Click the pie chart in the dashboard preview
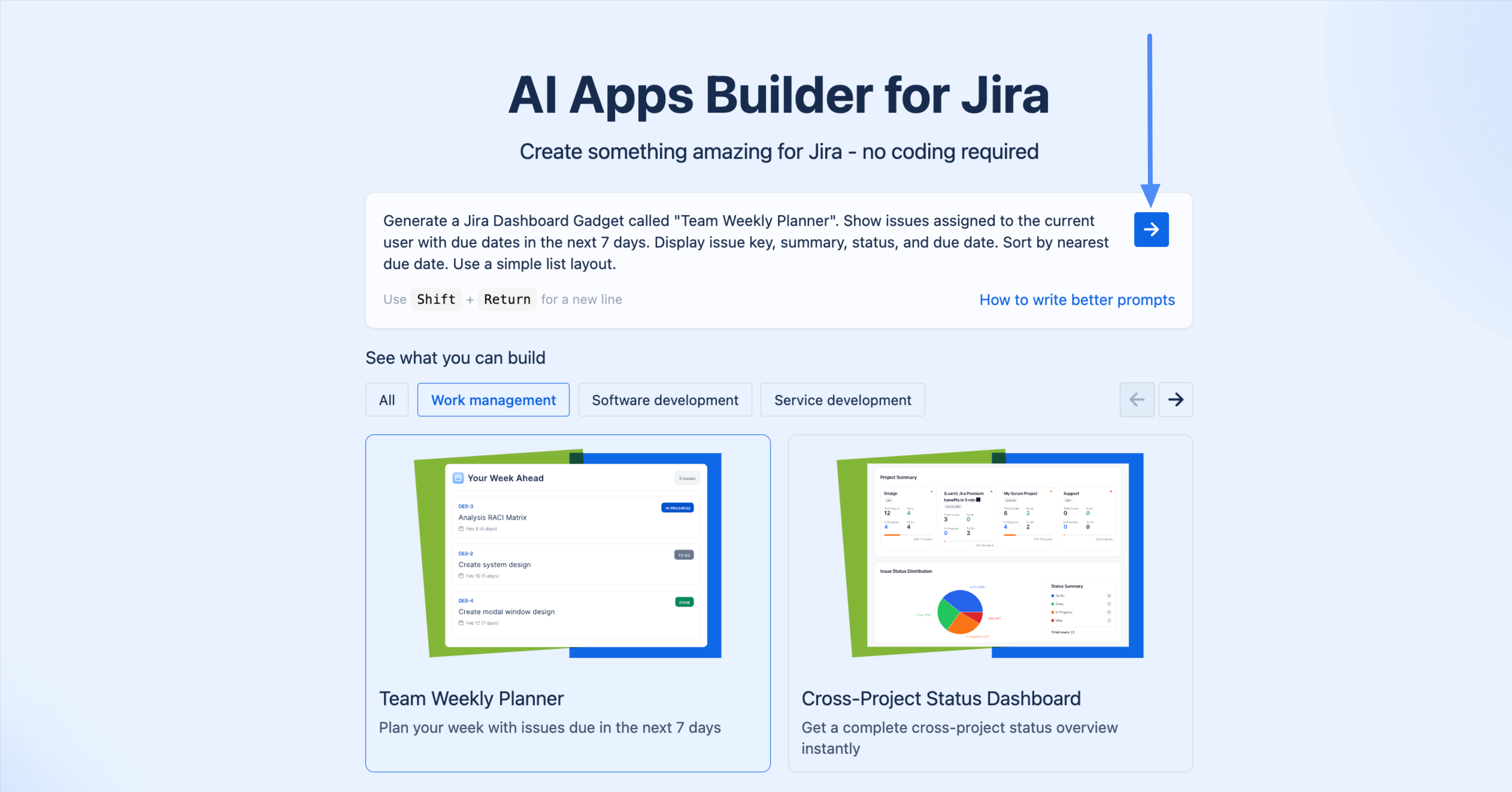The image size is (1512, 792). click(x=960, y=612)
